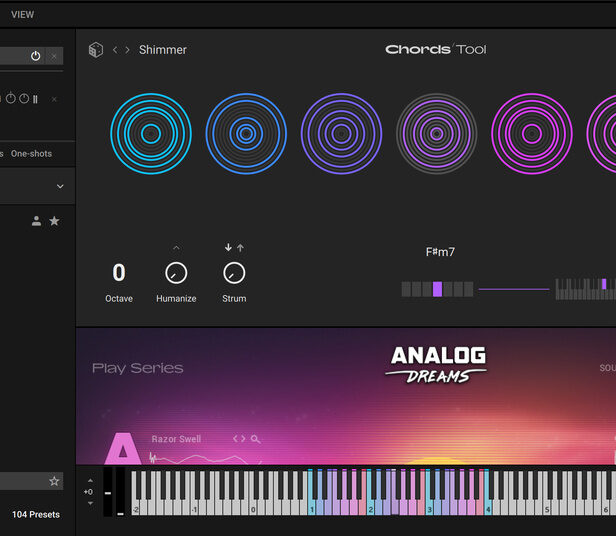This screenshot has width=616, height=536.
Task: Favorite preset with outline star above 104 Presets
Action: [54, 481]
